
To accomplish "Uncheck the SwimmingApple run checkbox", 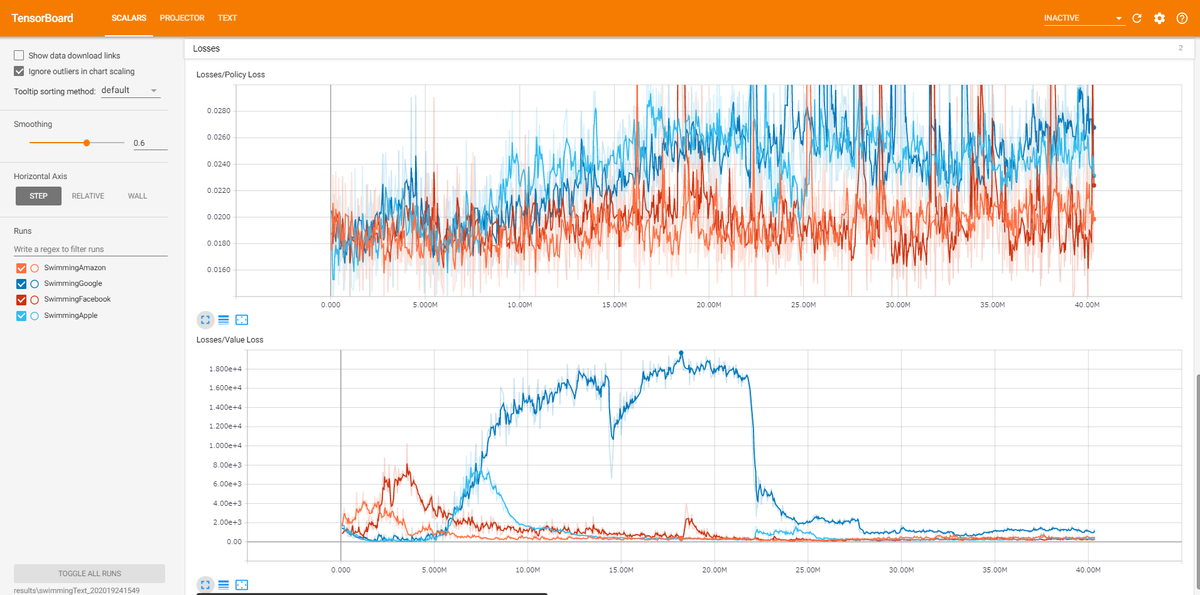I will (x=21, y=315).
